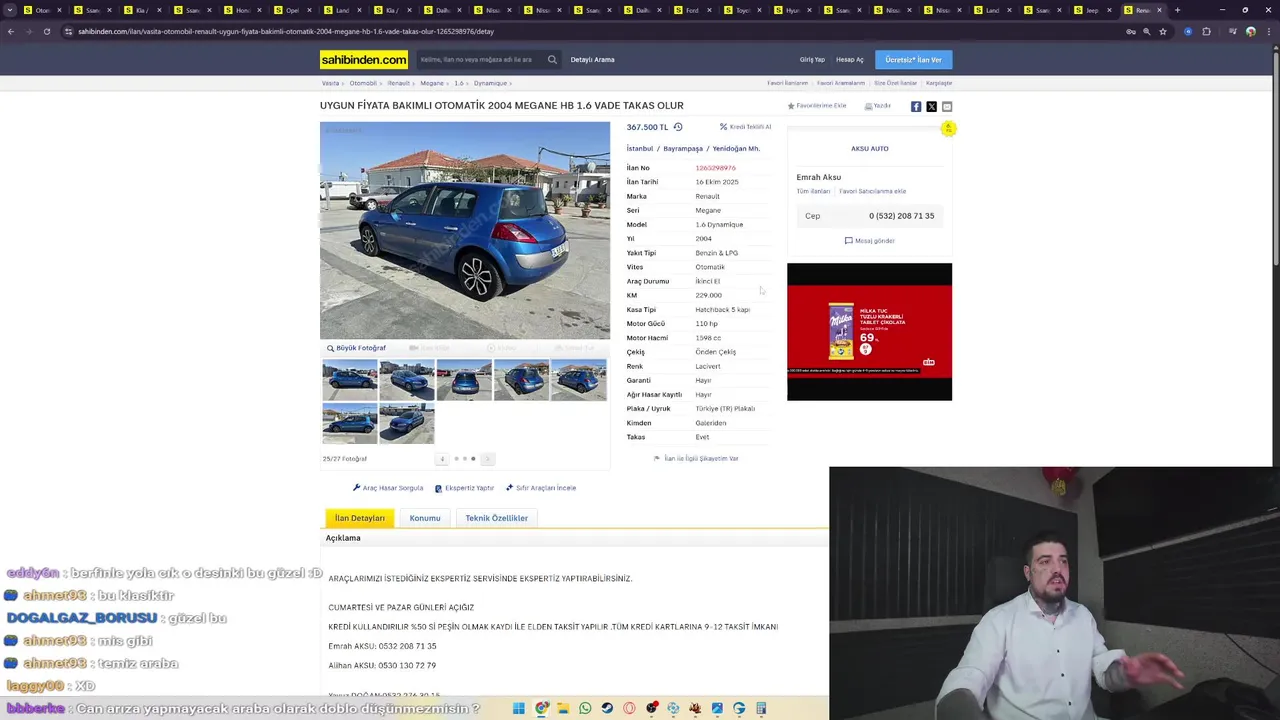1280x720 pixels.
Task: Report listing via İlan ile İlgili Şikayetim Var
Action: 696,459
